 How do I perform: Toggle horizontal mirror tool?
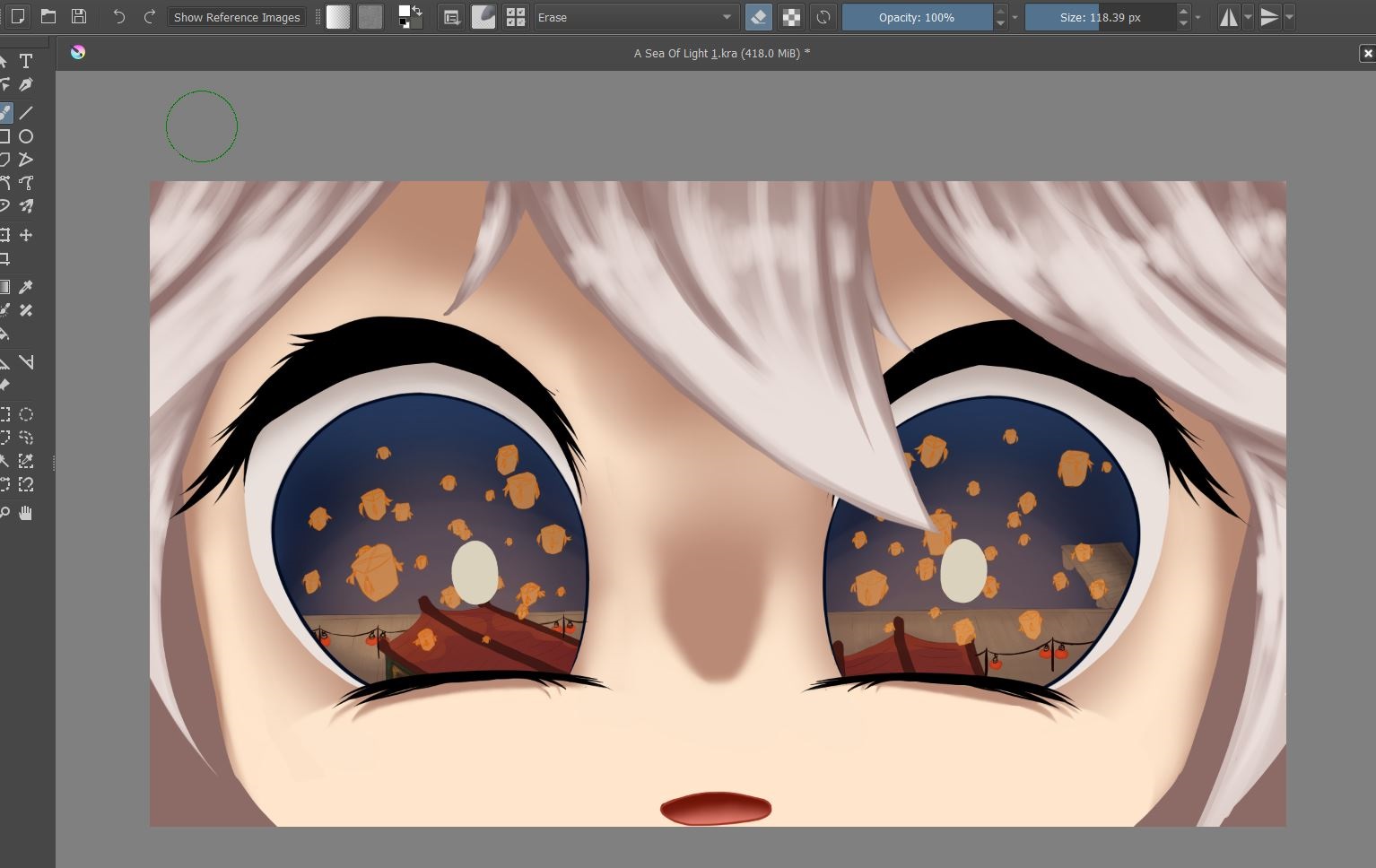1228,17
